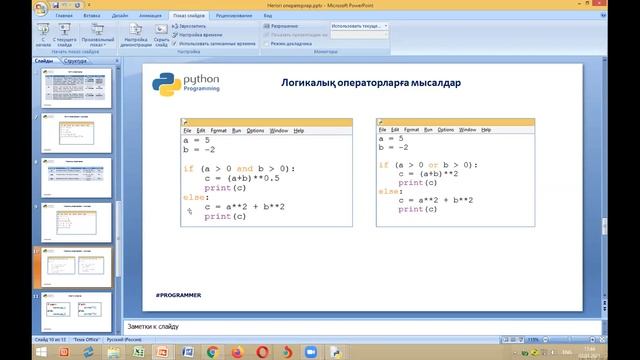
Task: Open the Office button menu
Action: point(41,8)
